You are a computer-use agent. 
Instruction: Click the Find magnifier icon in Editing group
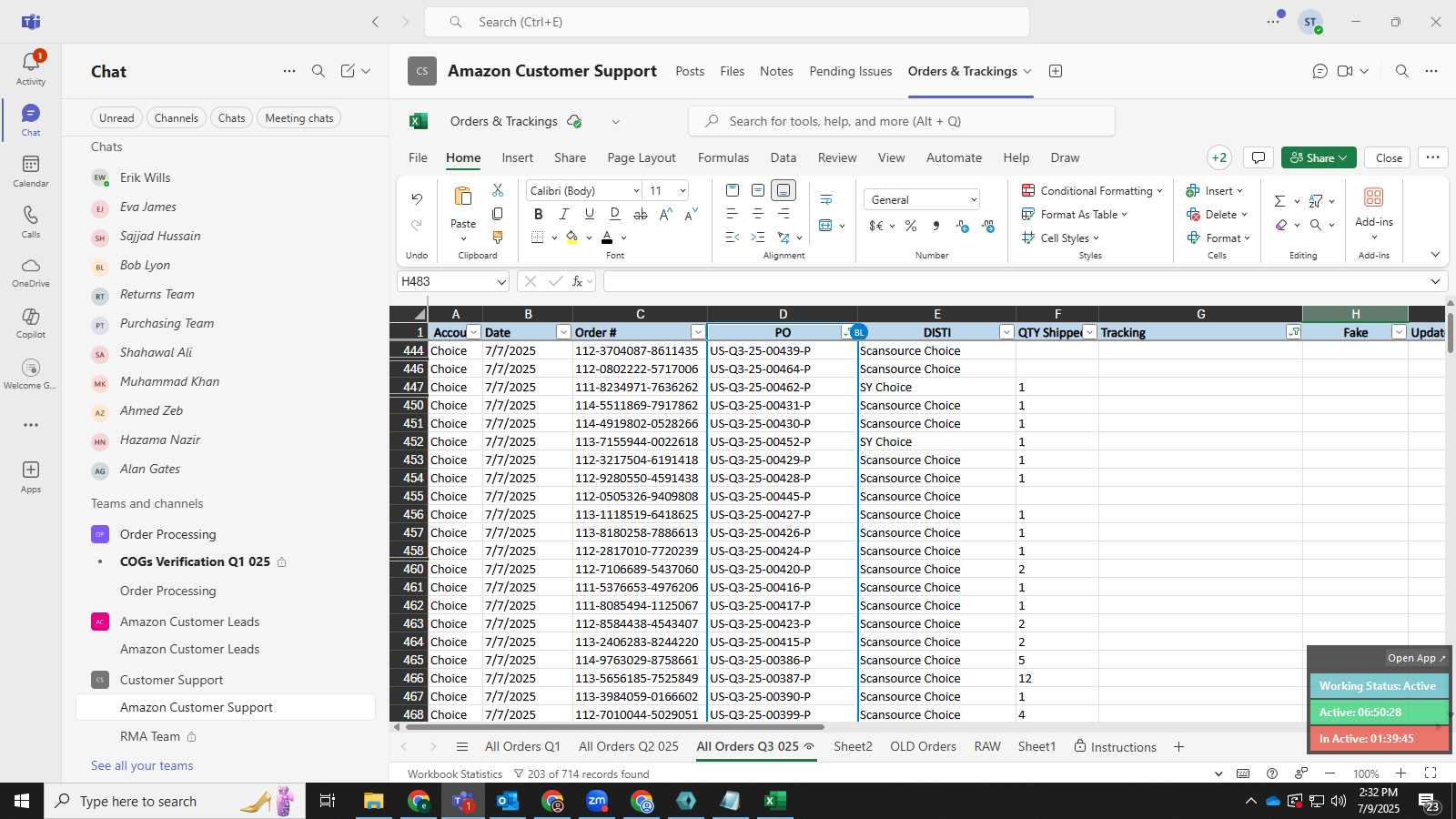click(x=1316, y=225)
